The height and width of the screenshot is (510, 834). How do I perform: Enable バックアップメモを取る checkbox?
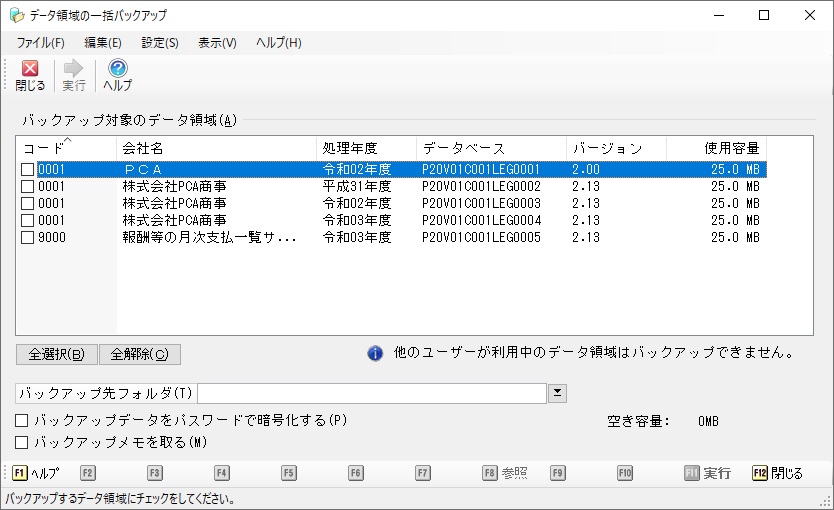[x=22, y=442]
